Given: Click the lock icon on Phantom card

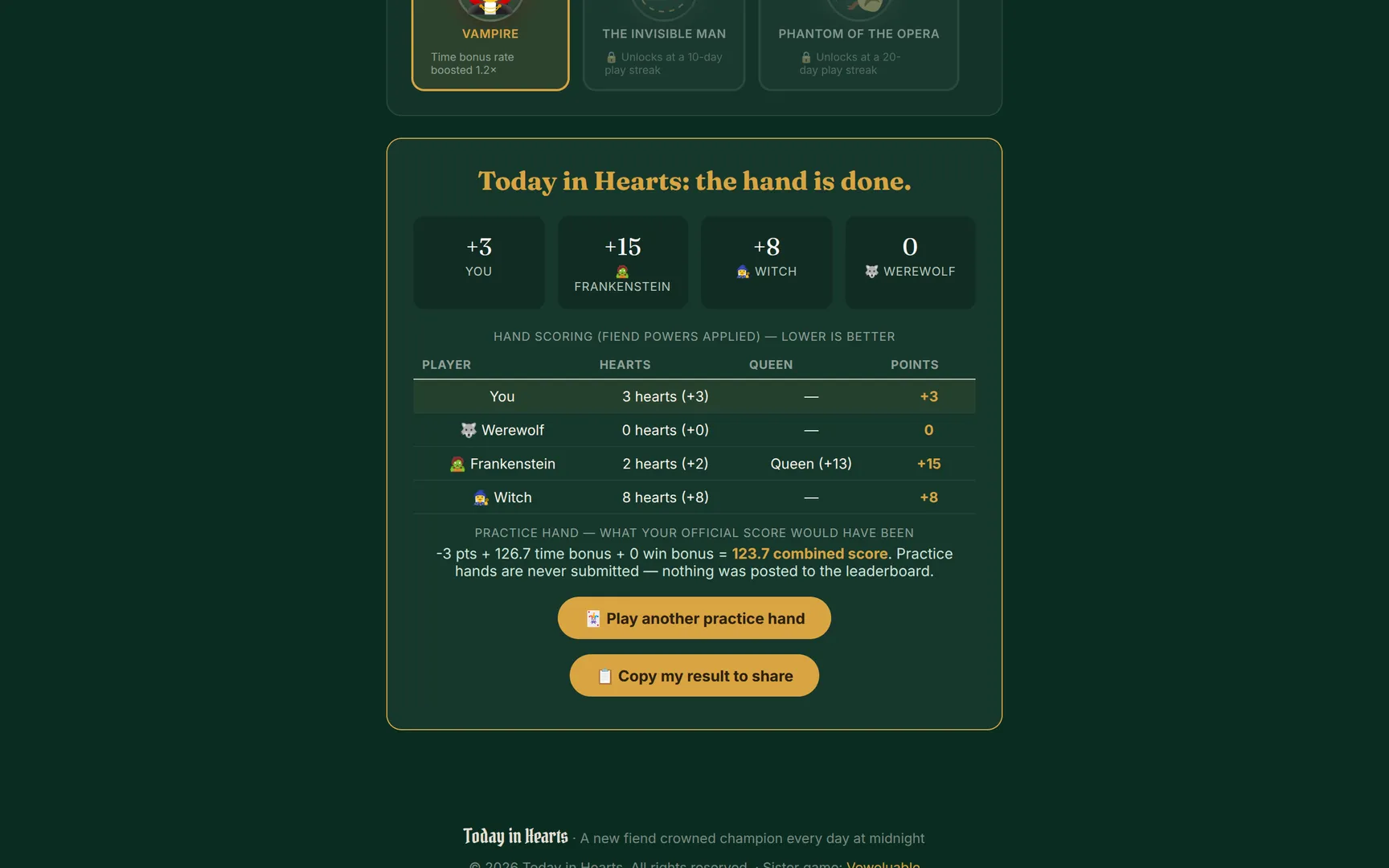Looking at the screenshot, I should 806,57.
